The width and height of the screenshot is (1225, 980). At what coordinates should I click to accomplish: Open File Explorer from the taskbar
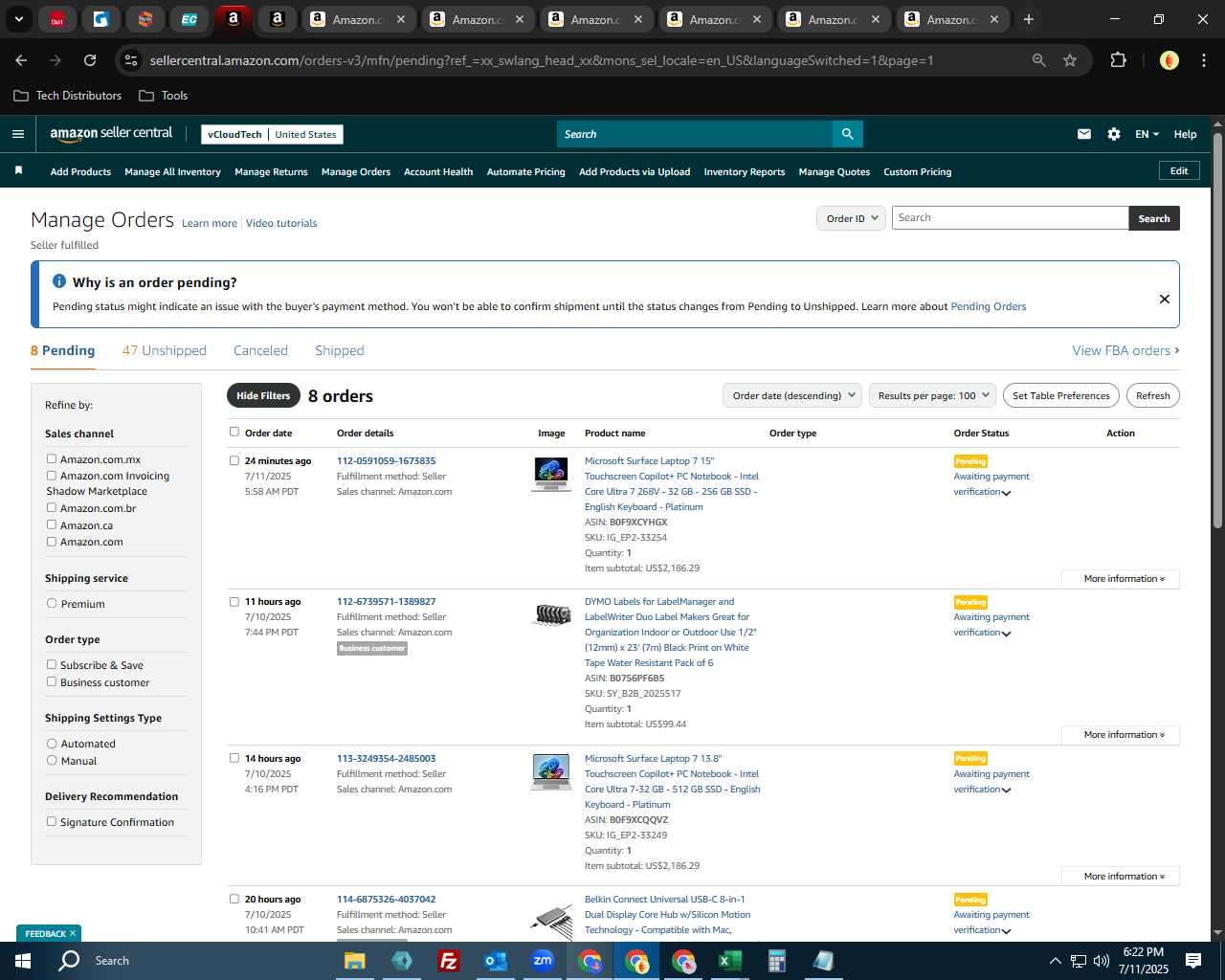(x=355, y=961)
